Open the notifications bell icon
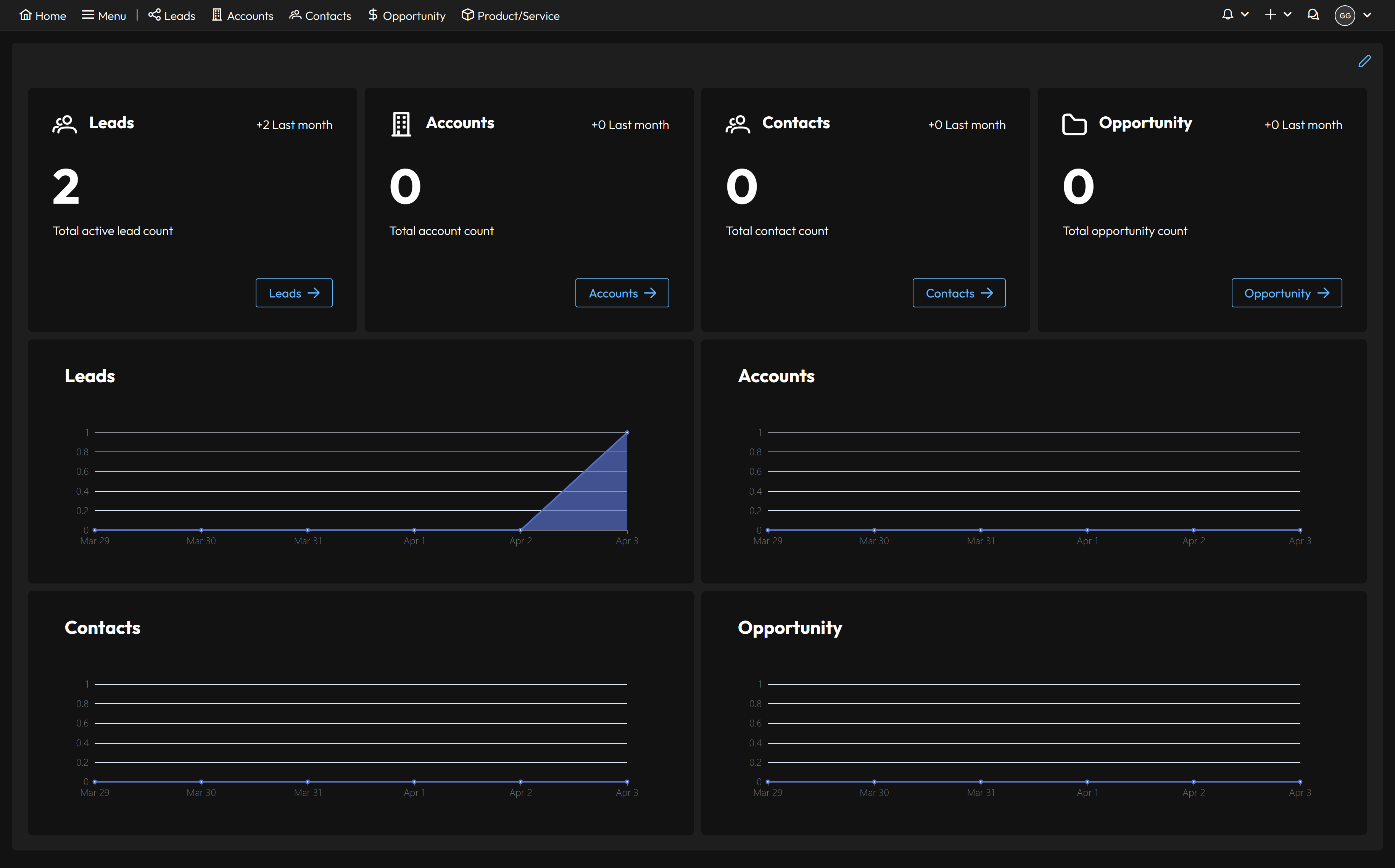Image resolution: width=1395 pixels, height=868 pixels. [1227, 15]
